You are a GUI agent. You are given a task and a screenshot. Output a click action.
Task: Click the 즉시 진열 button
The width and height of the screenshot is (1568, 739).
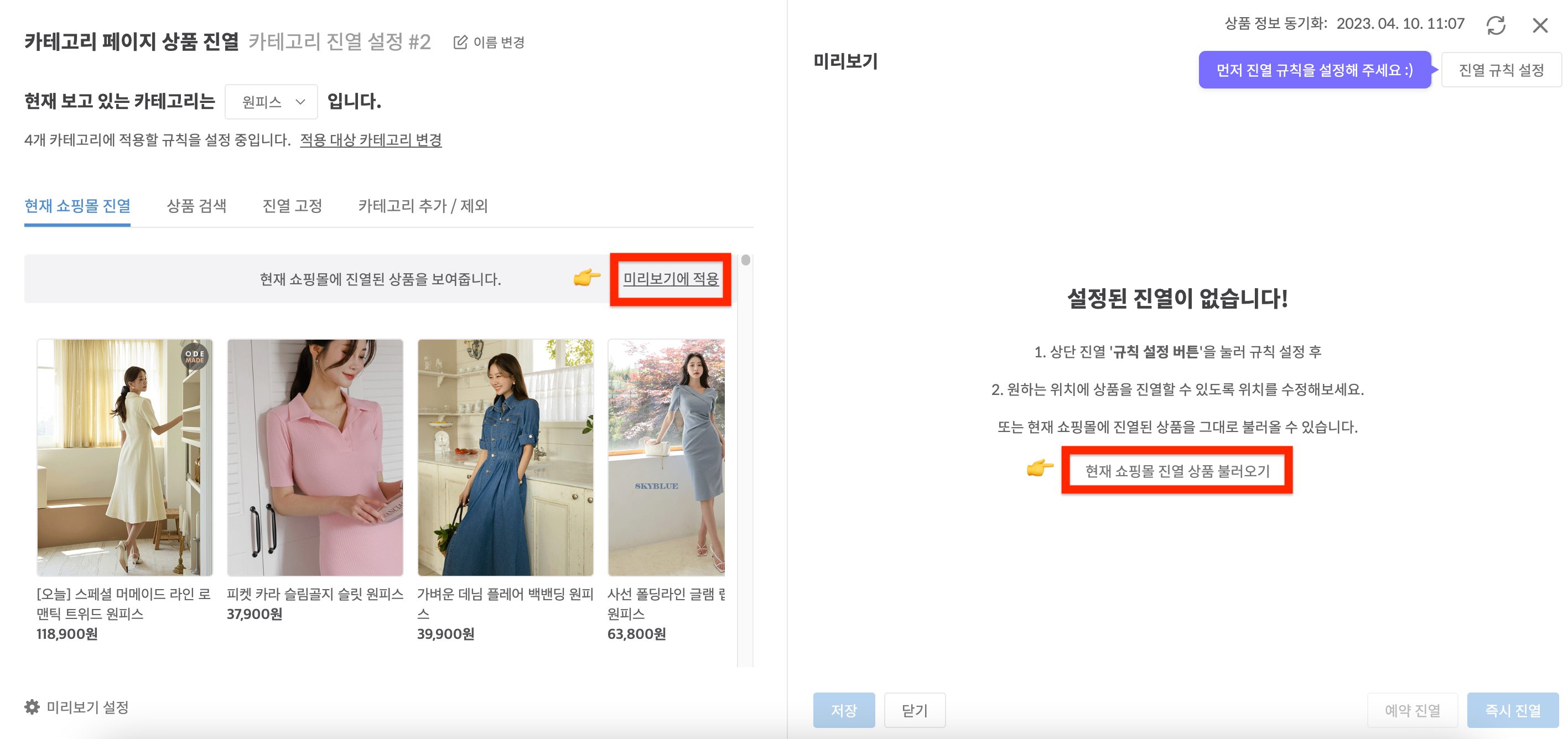tap(1513, 710)
